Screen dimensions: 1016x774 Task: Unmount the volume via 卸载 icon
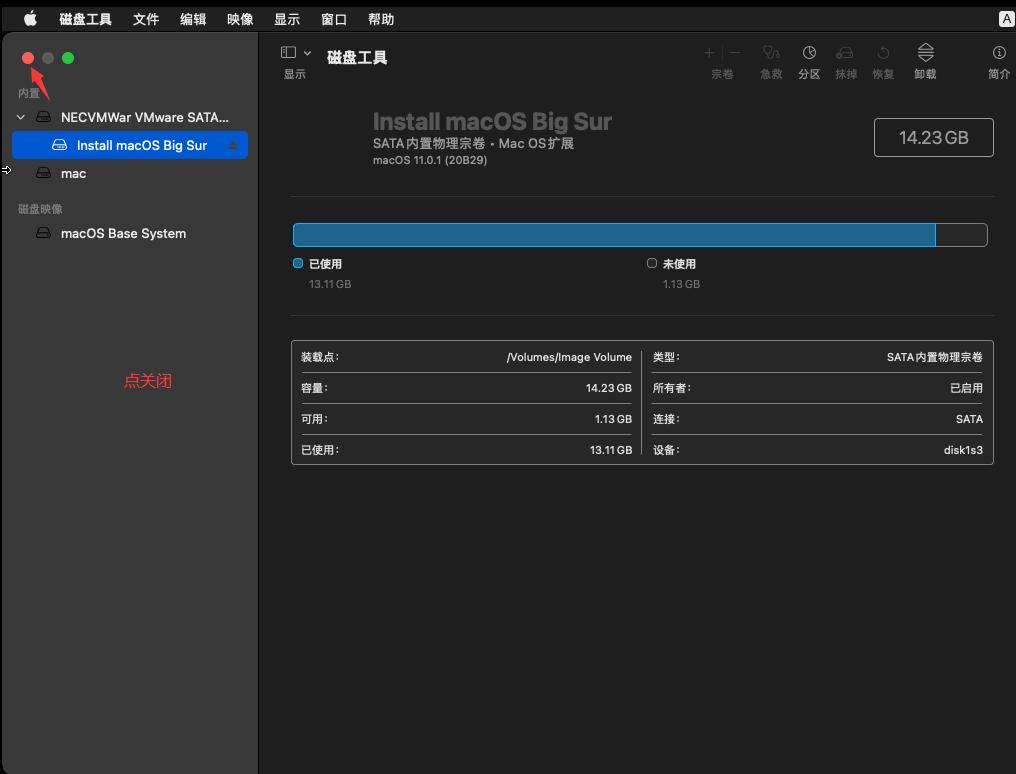[x=923, y=55]
